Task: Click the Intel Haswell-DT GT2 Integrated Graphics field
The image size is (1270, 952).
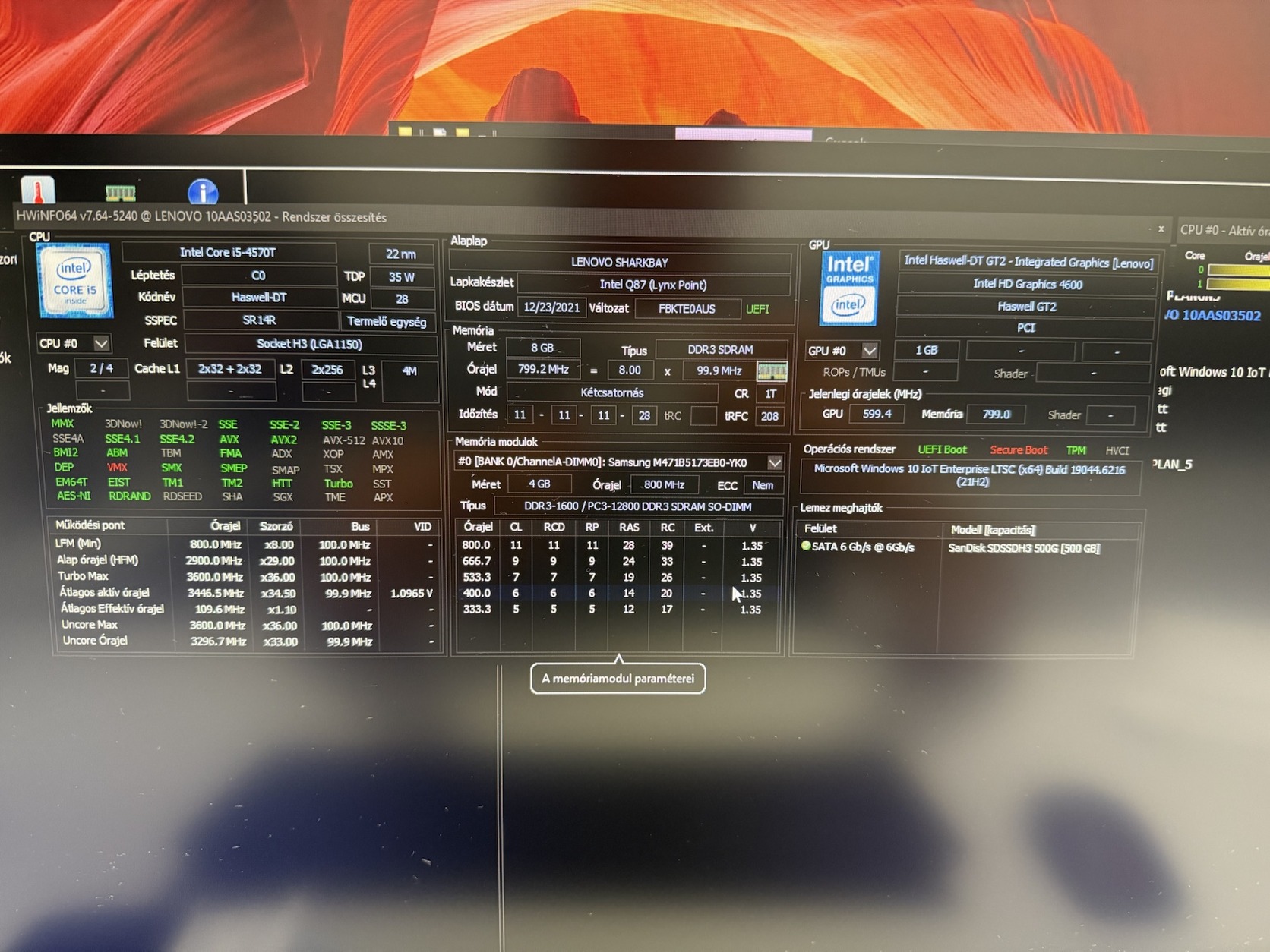Action: coord(1028,262)
